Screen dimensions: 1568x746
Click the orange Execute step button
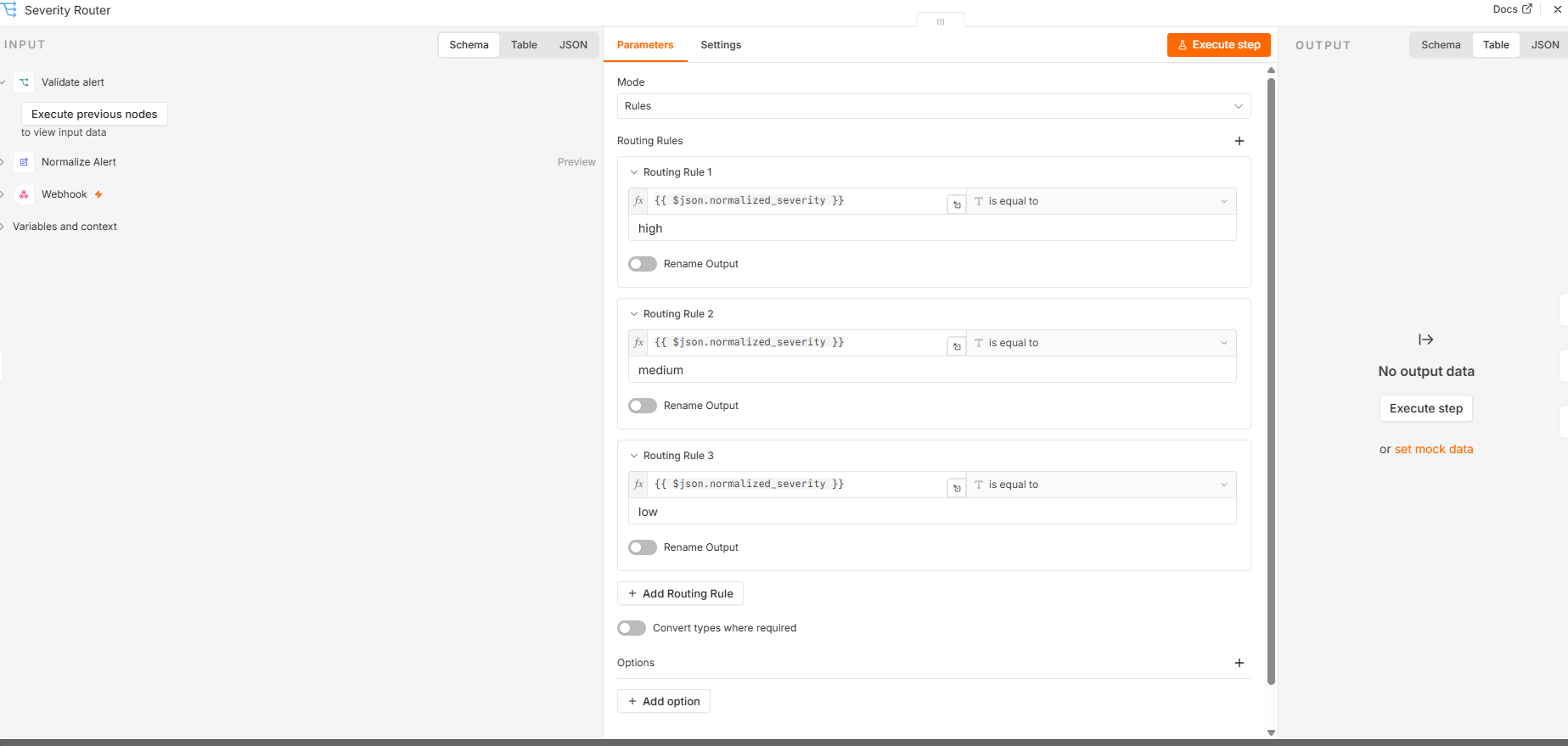click(x=1219, y=45)
